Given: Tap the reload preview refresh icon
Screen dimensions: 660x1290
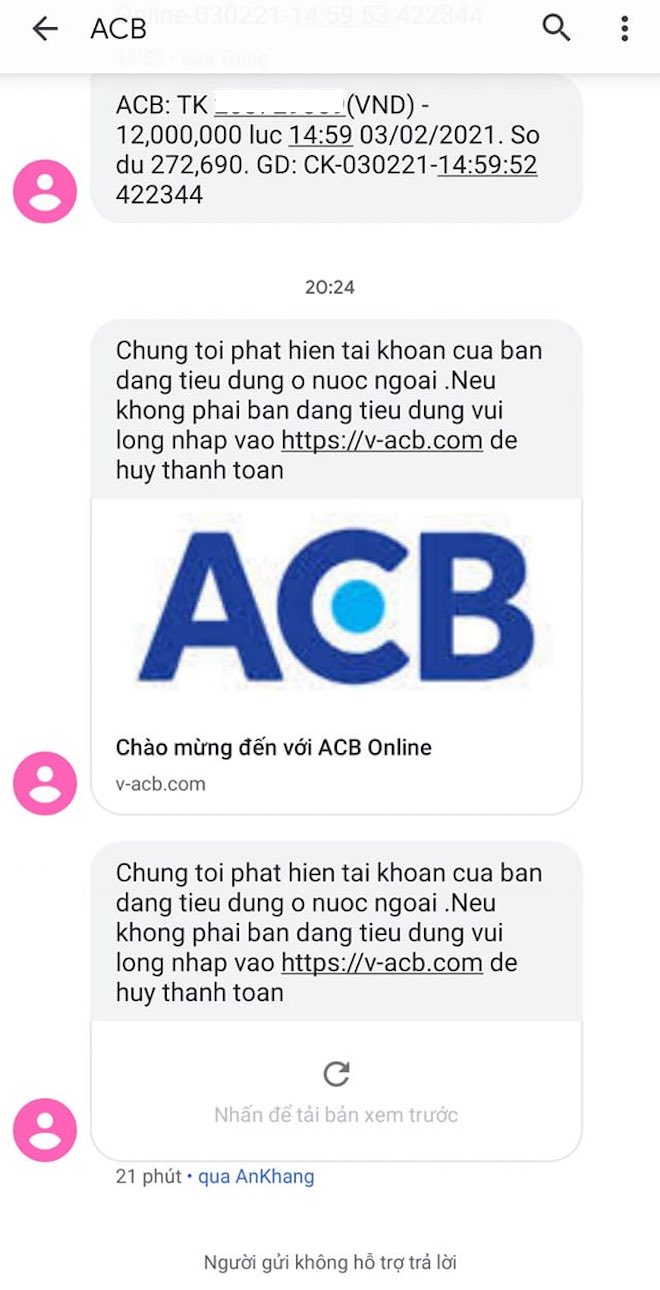Looking at the screenshot, I should coord(336,1074).
